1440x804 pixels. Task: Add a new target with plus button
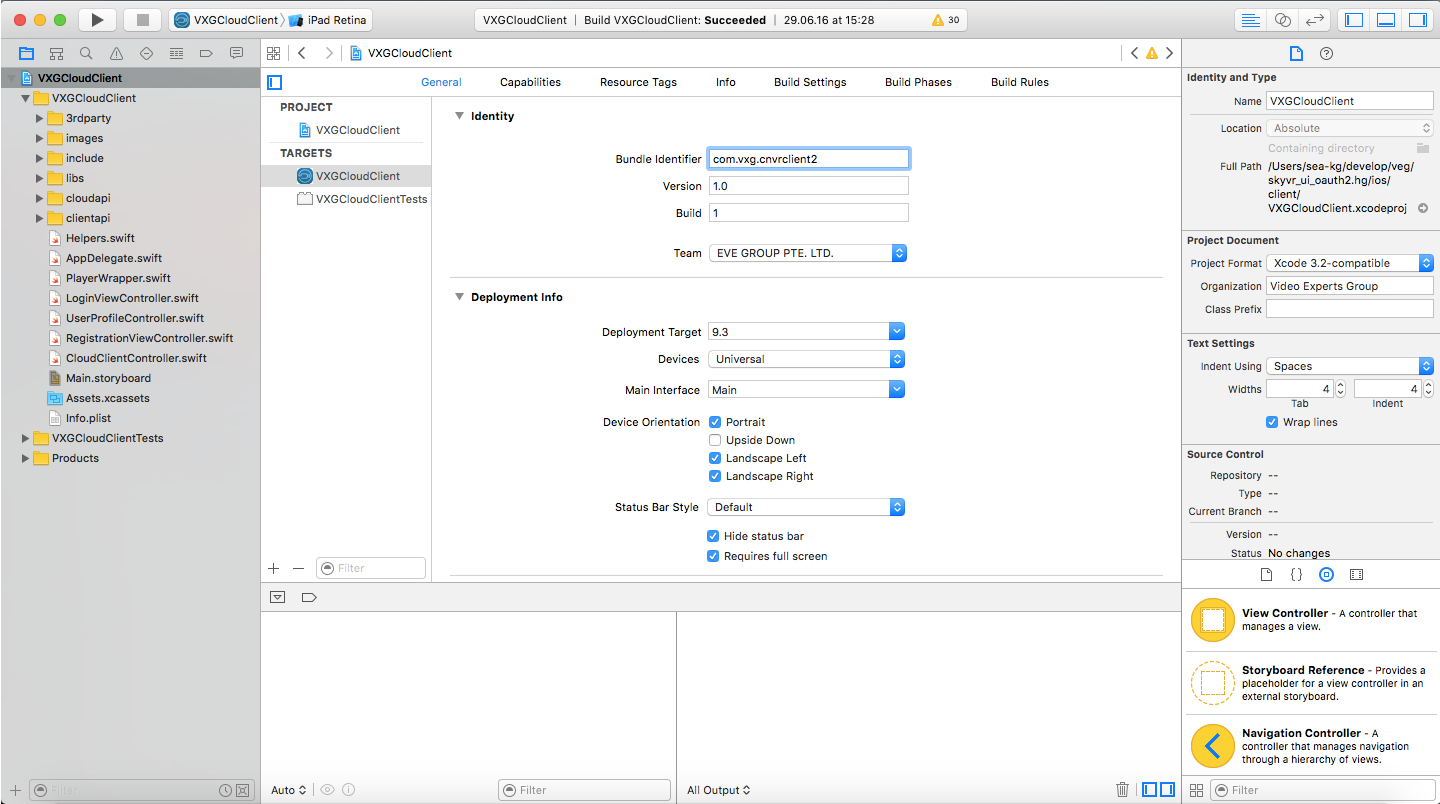click(x=274, y=568)
